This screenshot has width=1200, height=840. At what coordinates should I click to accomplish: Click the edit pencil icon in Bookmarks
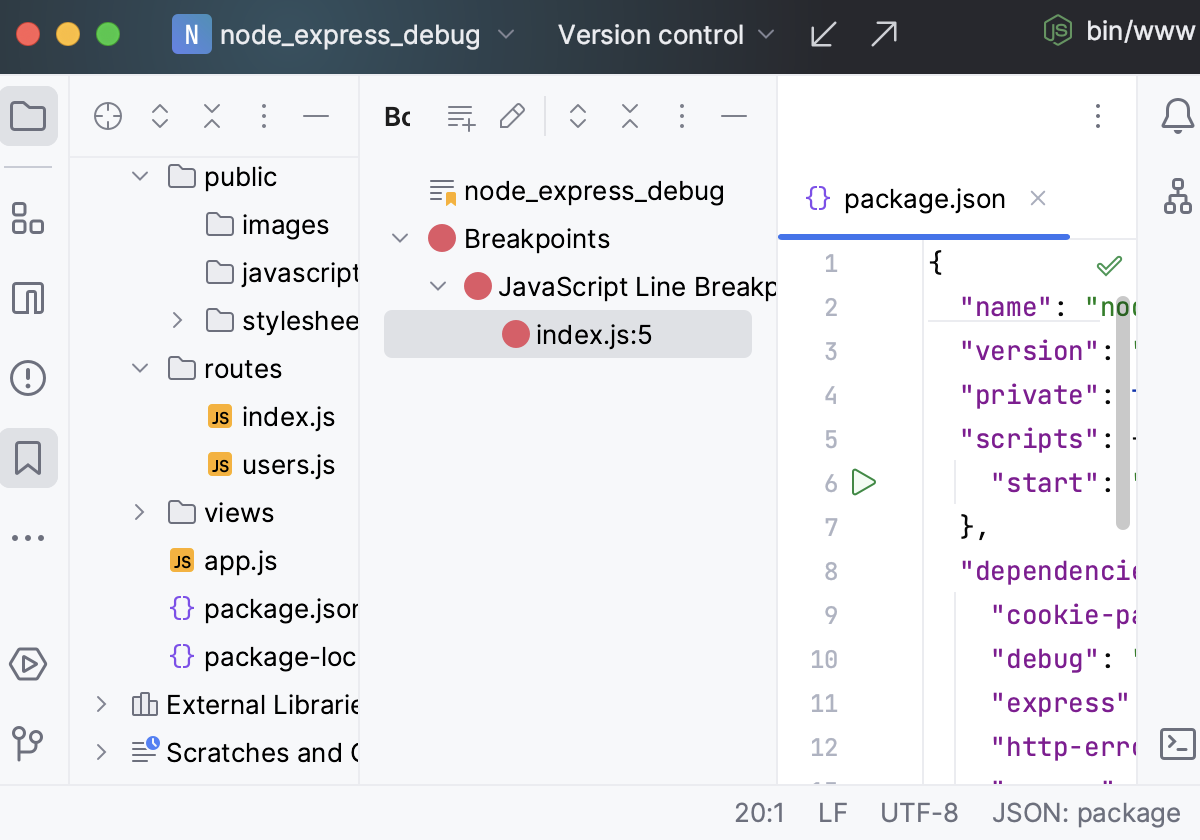pos(512,117)
